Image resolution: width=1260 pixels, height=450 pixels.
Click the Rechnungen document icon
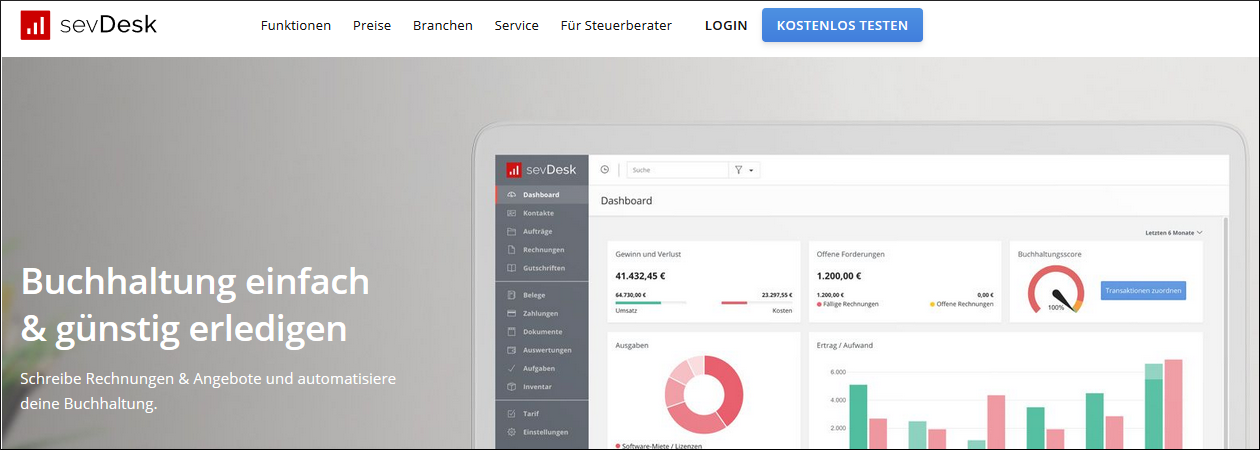point(511,249)
